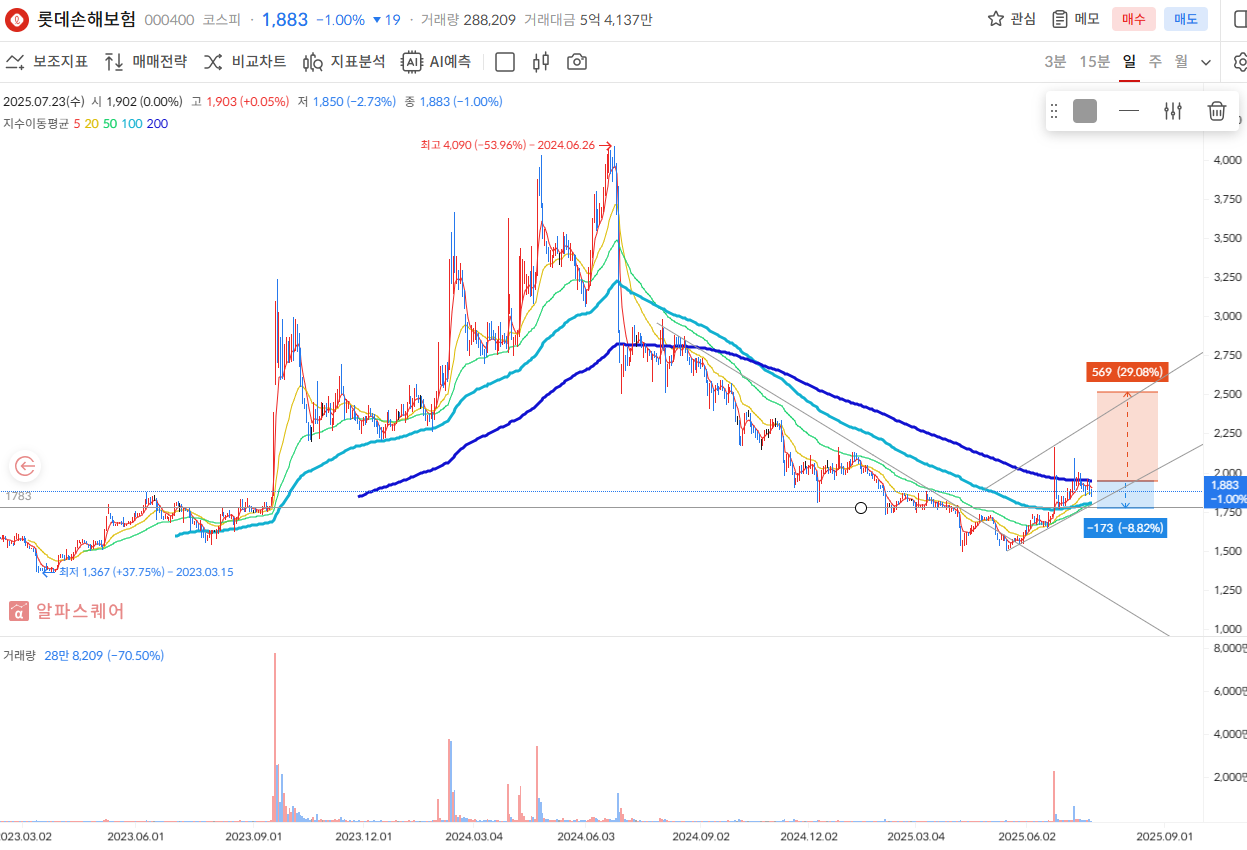Capture the chart with the camera icon
1247x850 pixels.
pyautogui.click(x=577, y=62)
